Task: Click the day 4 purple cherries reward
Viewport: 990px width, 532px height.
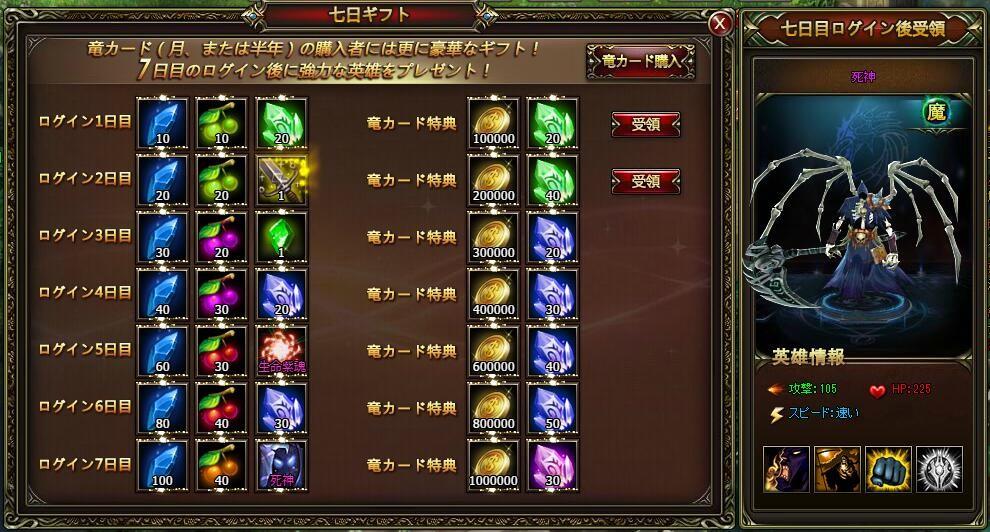Action: 221,294
